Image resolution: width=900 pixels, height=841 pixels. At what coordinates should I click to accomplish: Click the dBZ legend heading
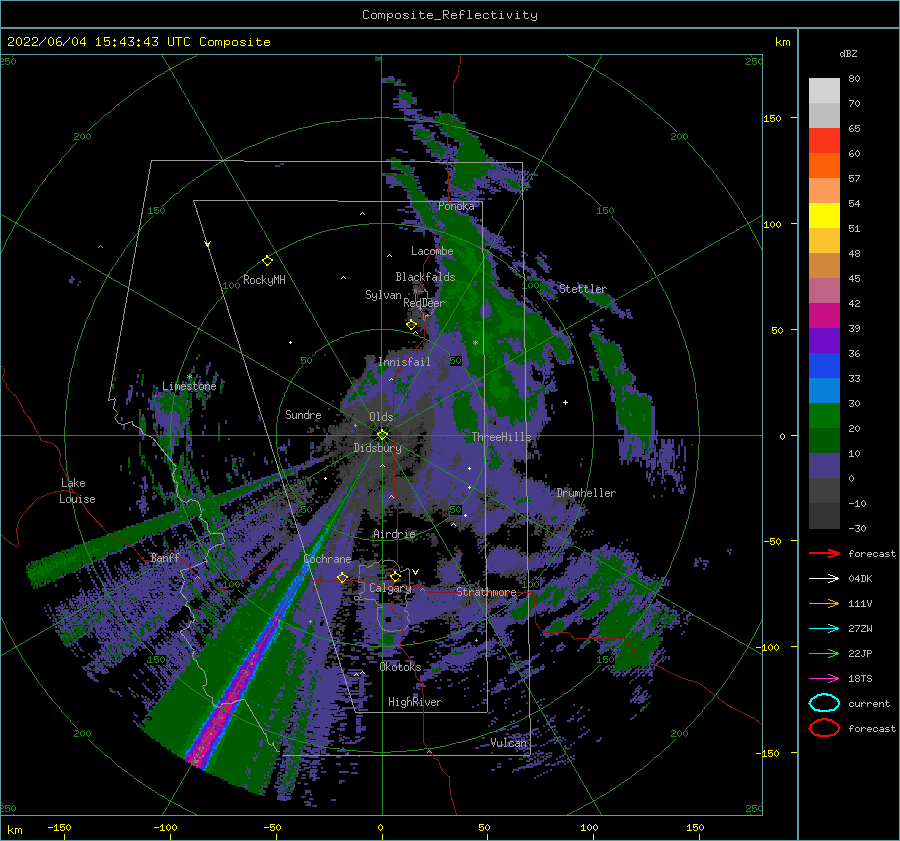848,54
